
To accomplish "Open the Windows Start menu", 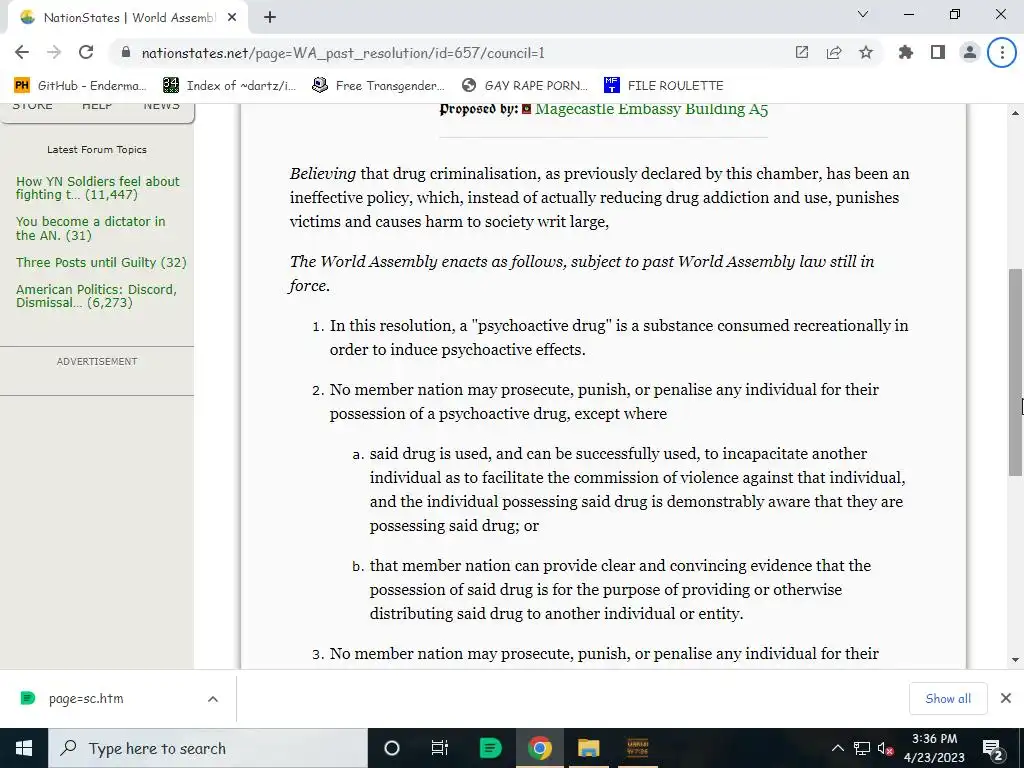I will click(x=24, y=748).
